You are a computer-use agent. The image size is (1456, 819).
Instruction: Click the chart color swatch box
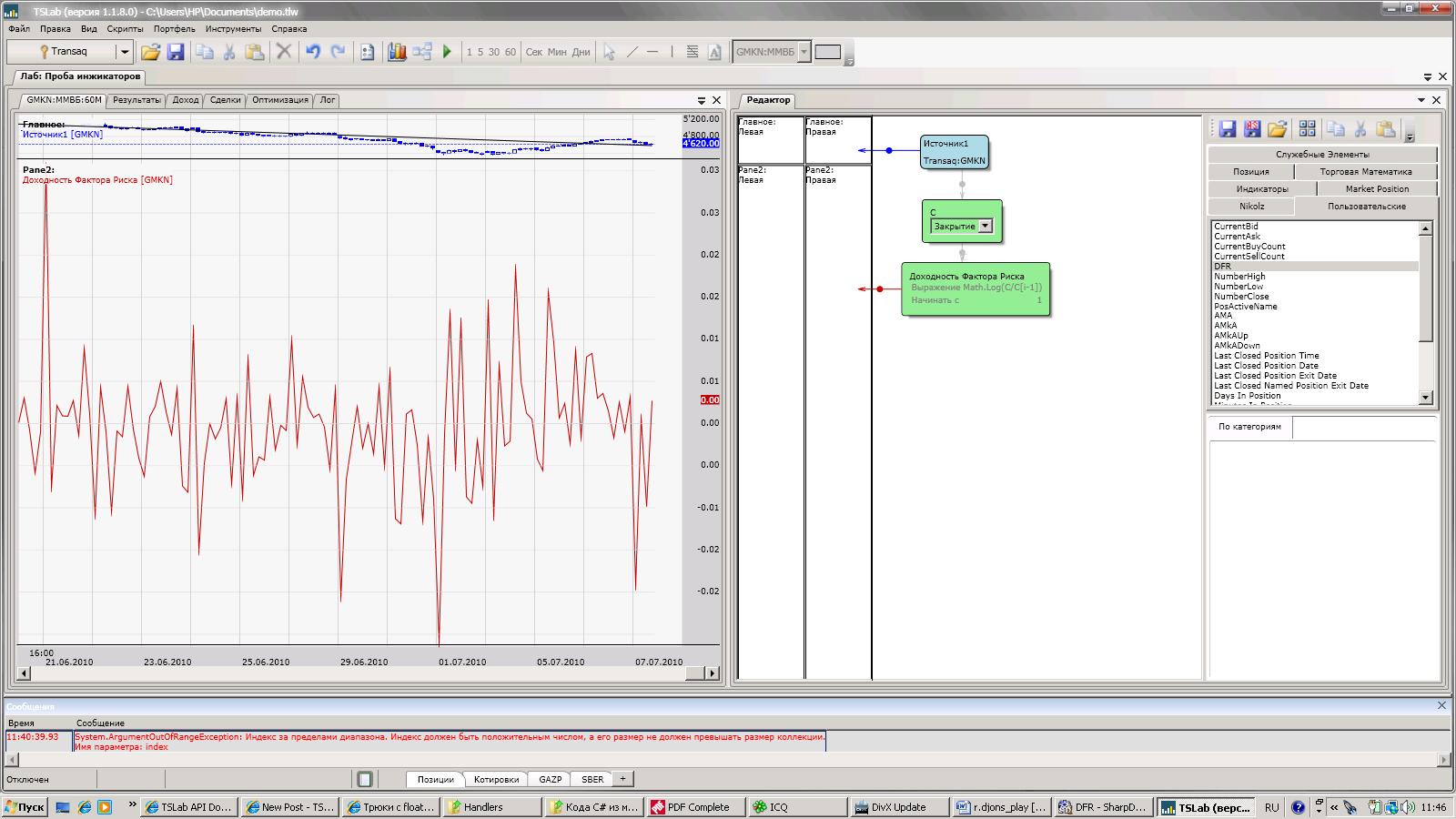coord(827,52)
